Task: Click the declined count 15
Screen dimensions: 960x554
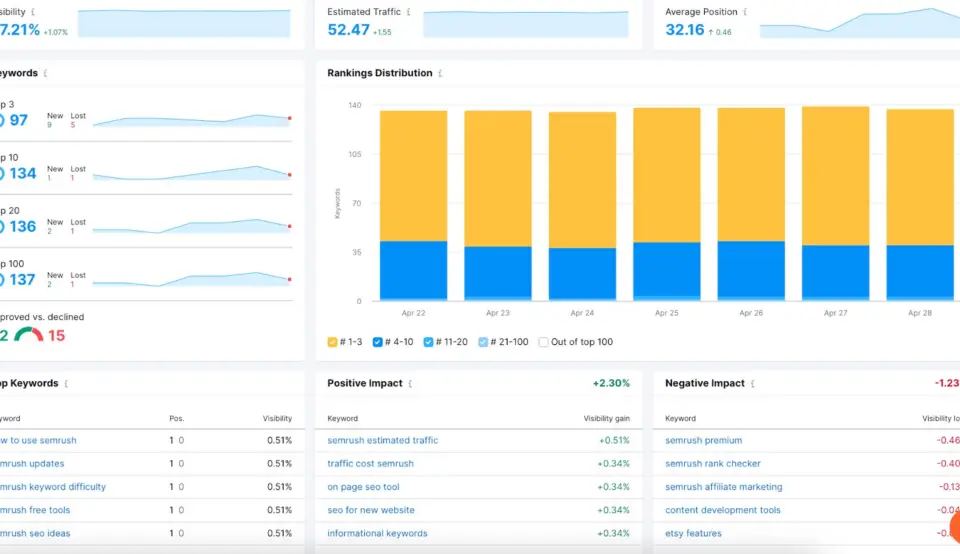Action: (56, 335)
